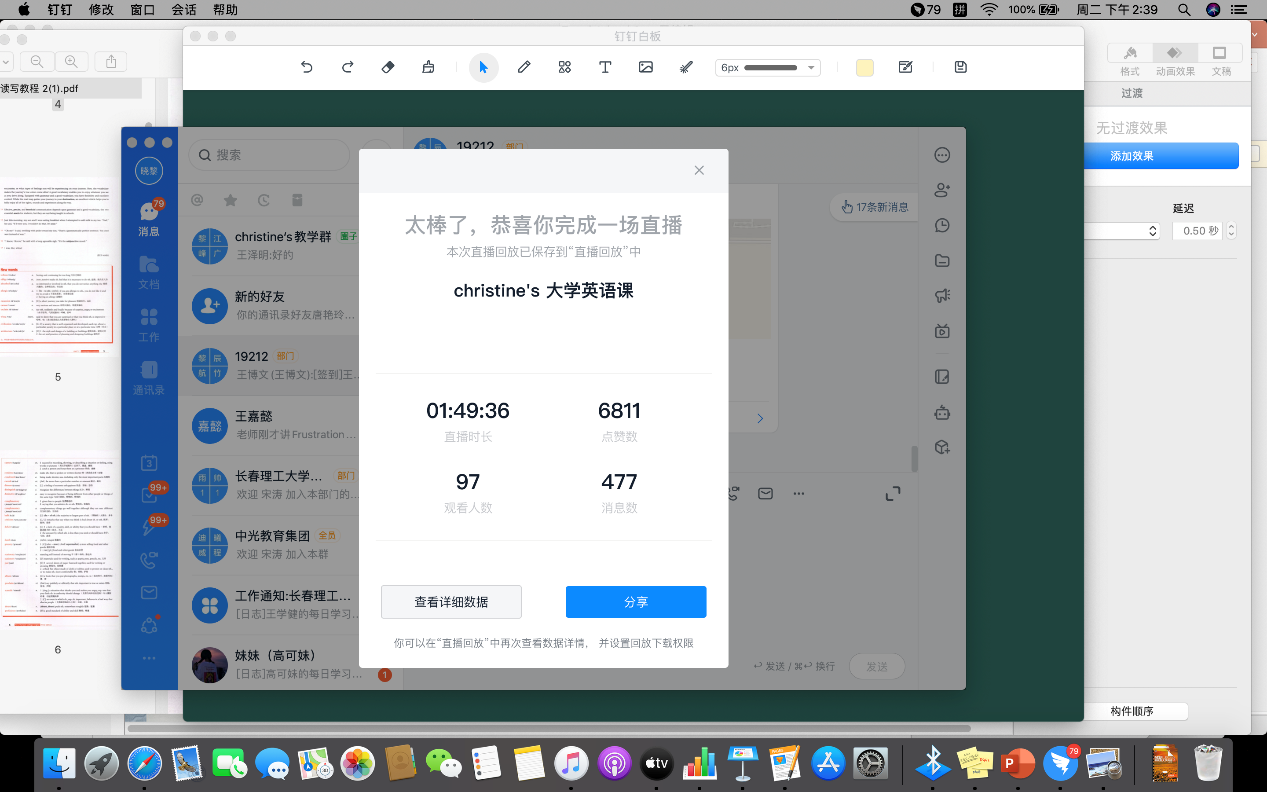Select the pen tool in whiteboard toolbar
This screenshot has height=792, width=1267.
coord(524,67)
